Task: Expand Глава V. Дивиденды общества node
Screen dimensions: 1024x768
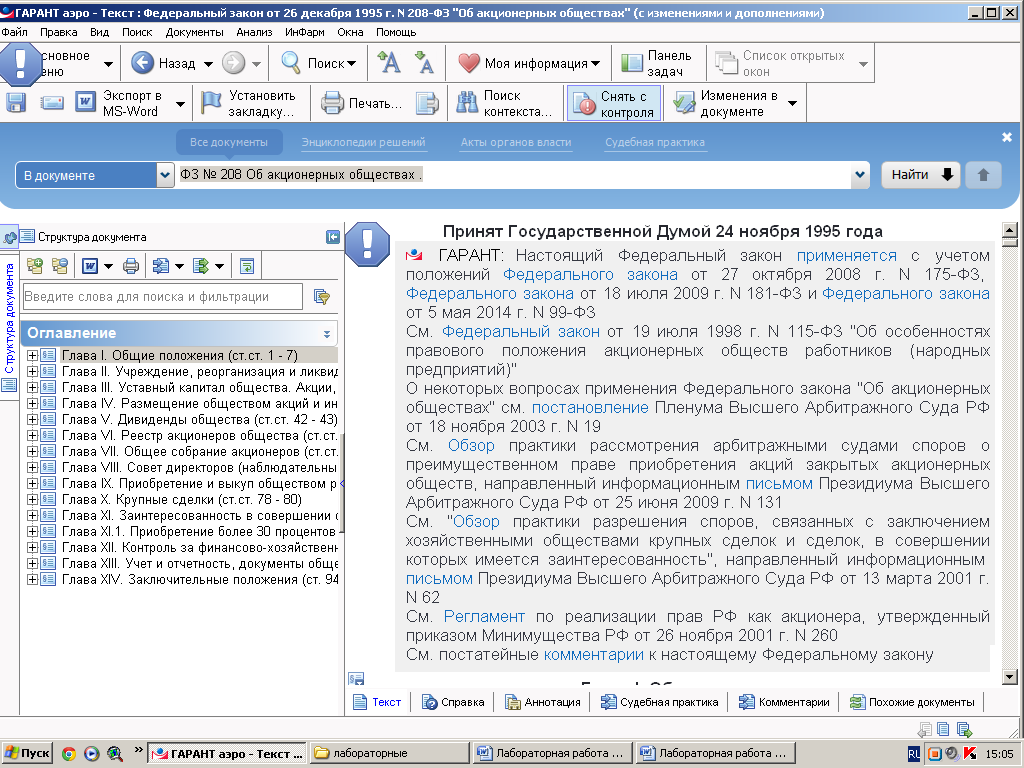Action: click(x=32, y=420)
